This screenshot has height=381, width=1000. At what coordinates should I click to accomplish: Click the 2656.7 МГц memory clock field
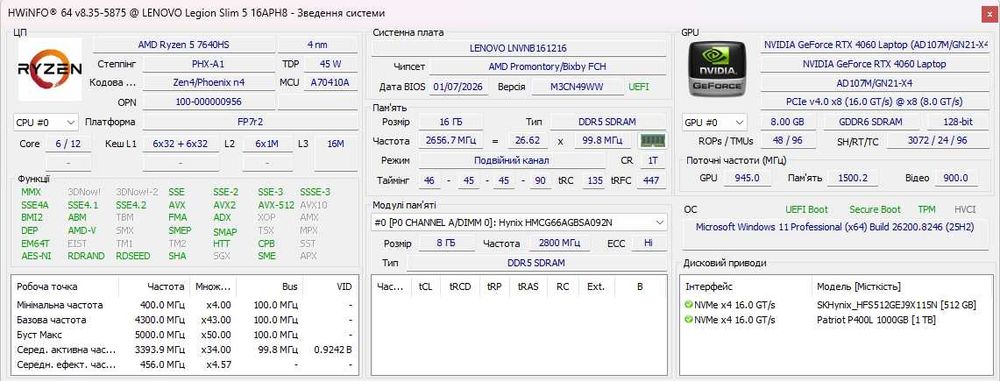pos(450,140)
